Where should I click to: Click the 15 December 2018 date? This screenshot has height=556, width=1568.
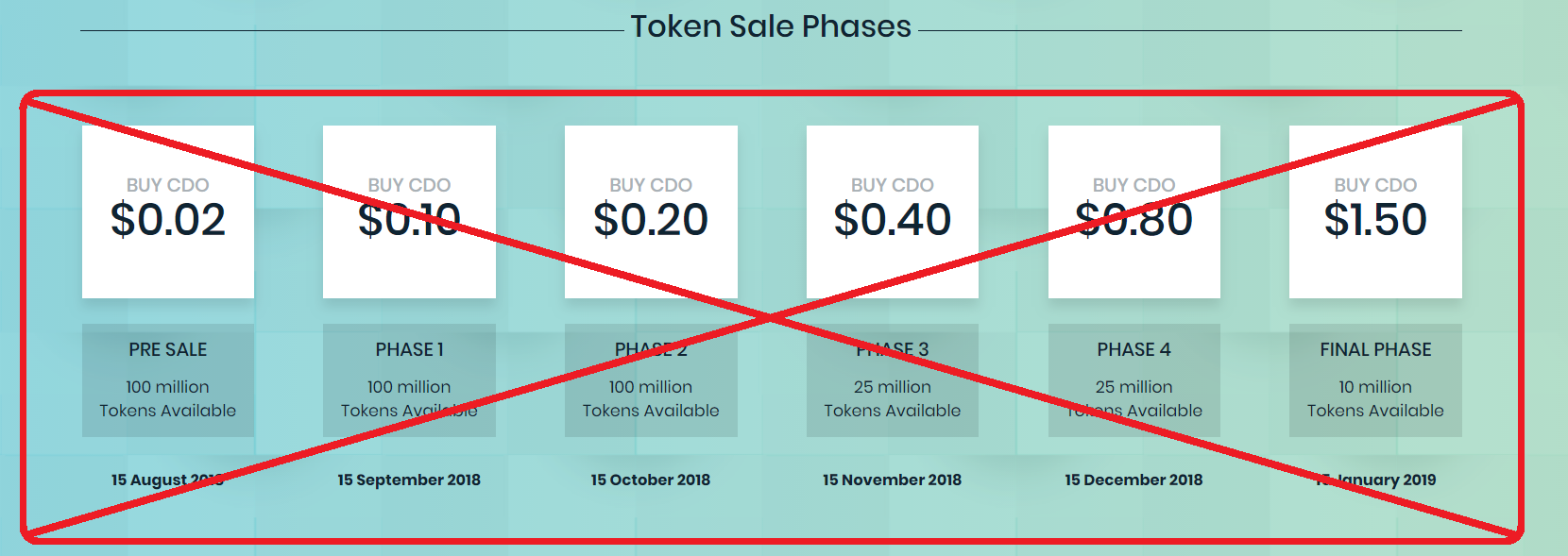[1134, 480]
